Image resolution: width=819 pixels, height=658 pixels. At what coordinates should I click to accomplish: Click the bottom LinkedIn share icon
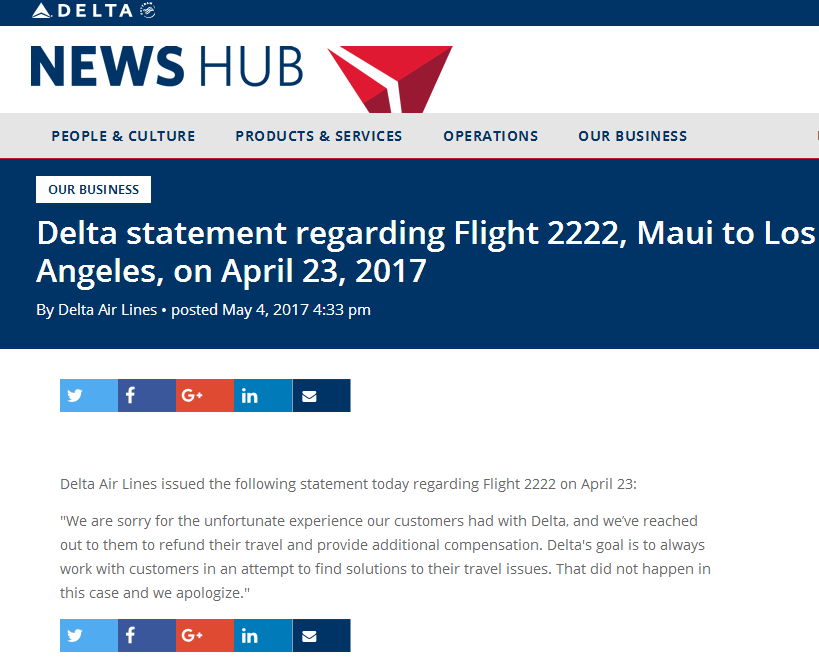pos(263,635)
